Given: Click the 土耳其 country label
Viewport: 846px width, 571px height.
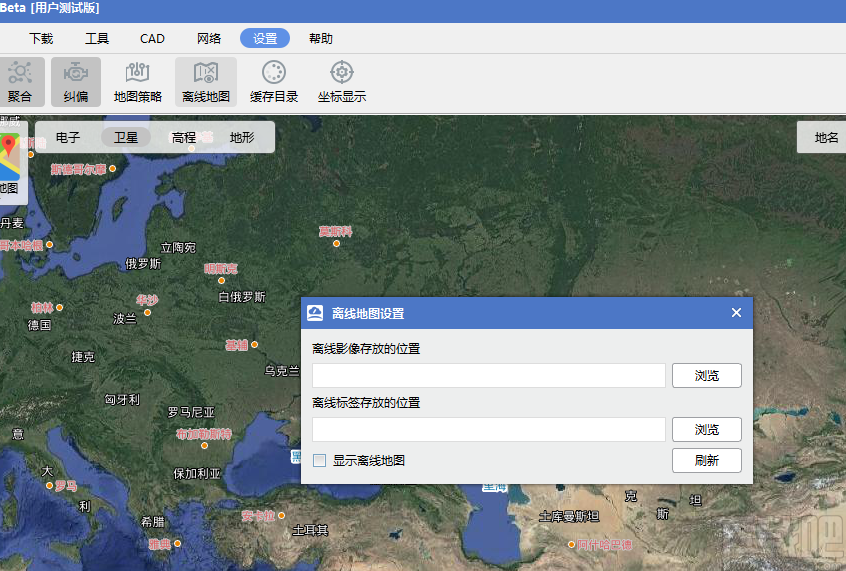Looking at the screenshot, I should 310,531.
